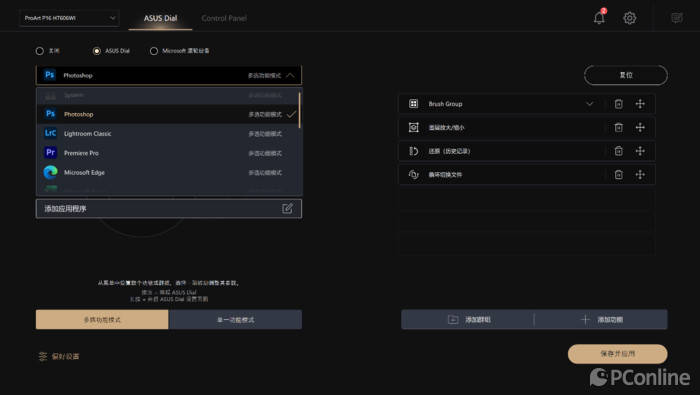Select the Microsoft wheel device radio button

point(154,51)
